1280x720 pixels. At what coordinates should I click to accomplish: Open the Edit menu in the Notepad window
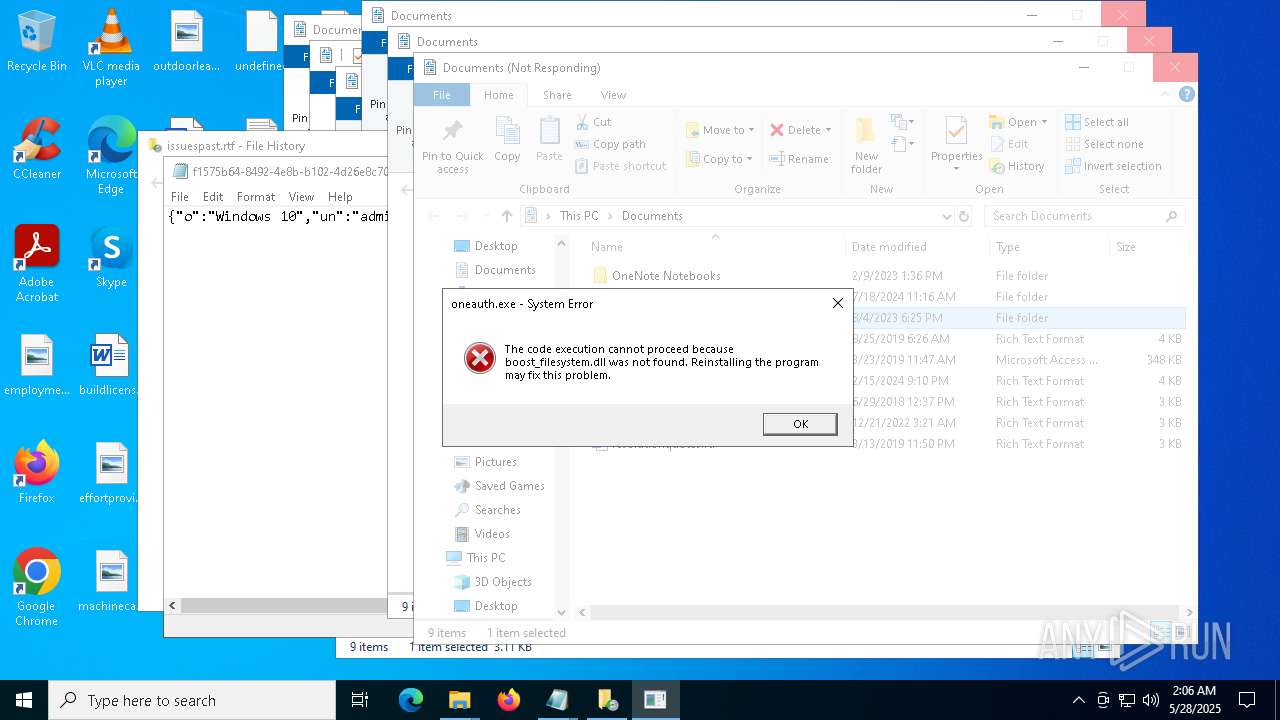point(213,197)
